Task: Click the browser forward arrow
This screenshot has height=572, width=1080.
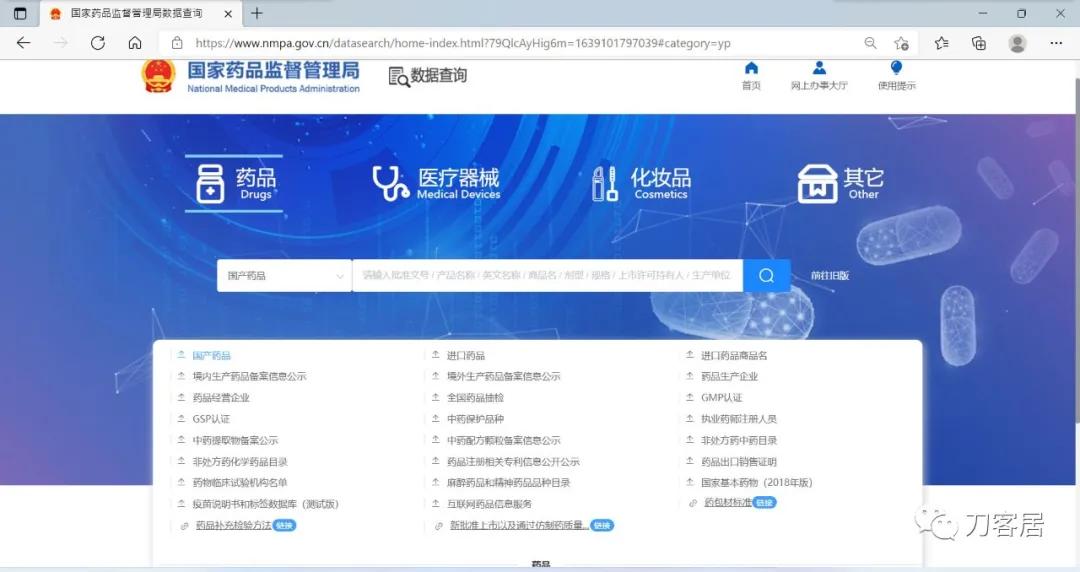Action: (x=61, y=43)
